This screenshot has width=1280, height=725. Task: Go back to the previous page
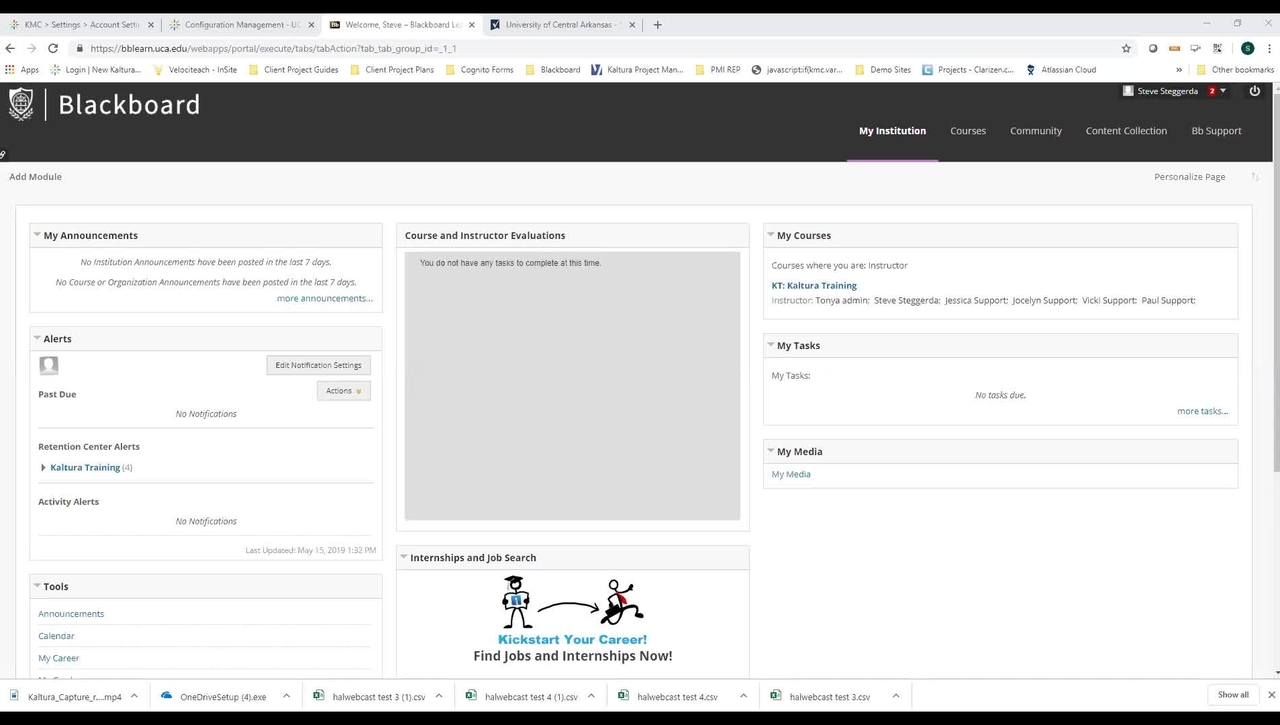tap(11, 48)
